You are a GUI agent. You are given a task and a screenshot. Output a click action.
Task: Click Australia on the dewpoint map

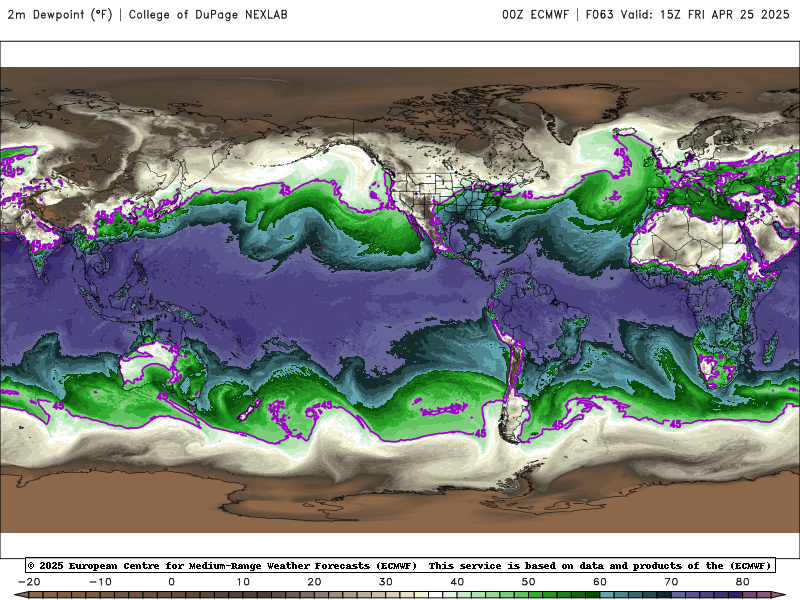(161, 367)
